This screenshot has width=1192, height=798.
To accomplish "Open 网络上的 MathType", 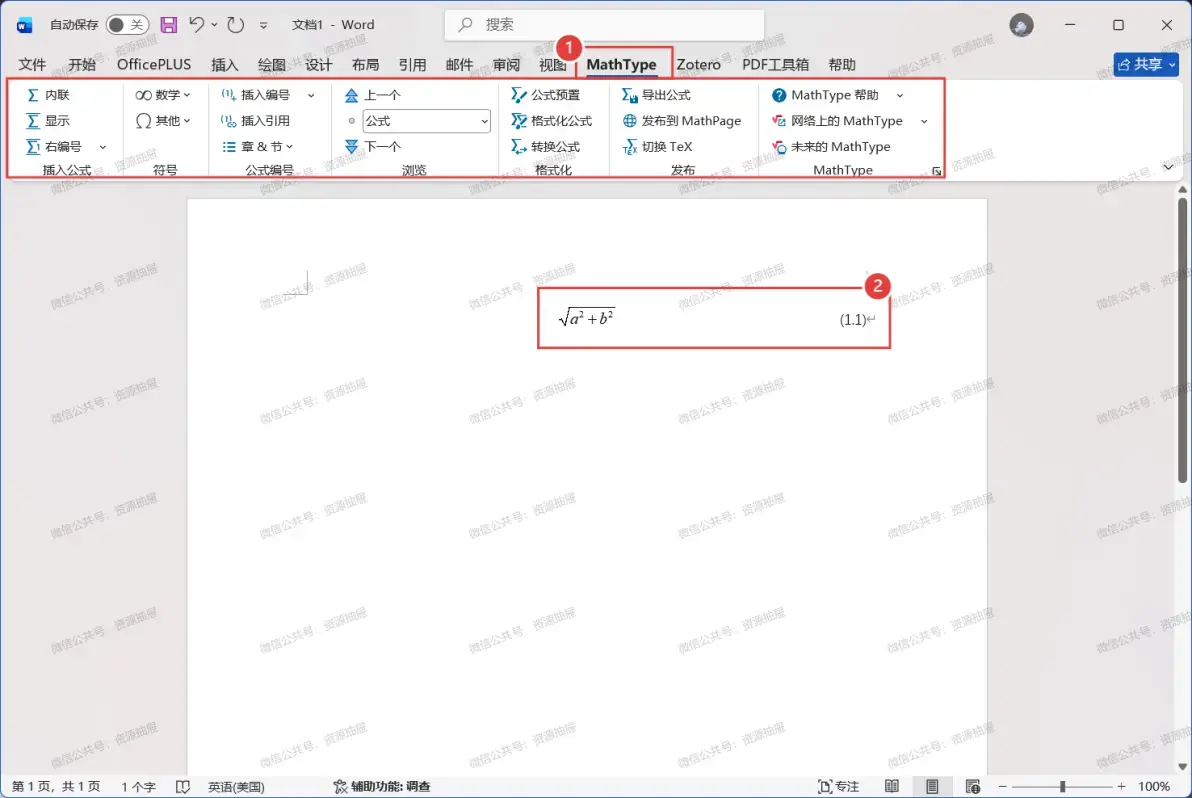I will [837, 121].
